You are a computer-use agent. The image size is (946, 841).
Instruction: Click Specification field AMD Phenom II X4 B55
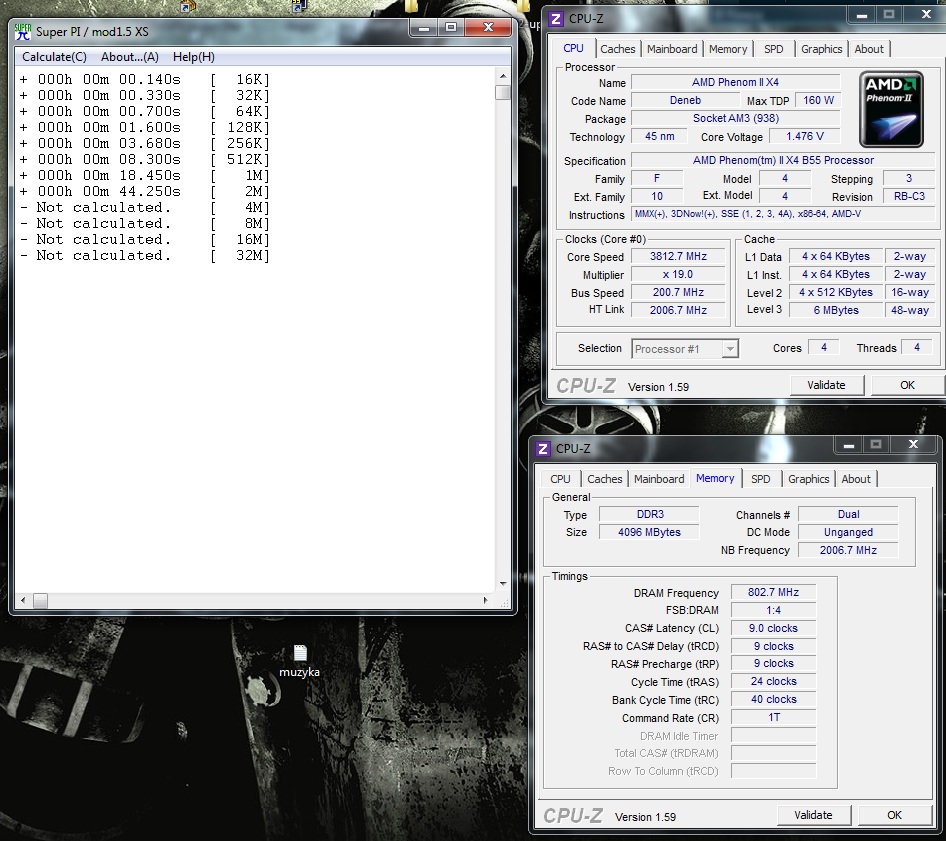[783, 160]
